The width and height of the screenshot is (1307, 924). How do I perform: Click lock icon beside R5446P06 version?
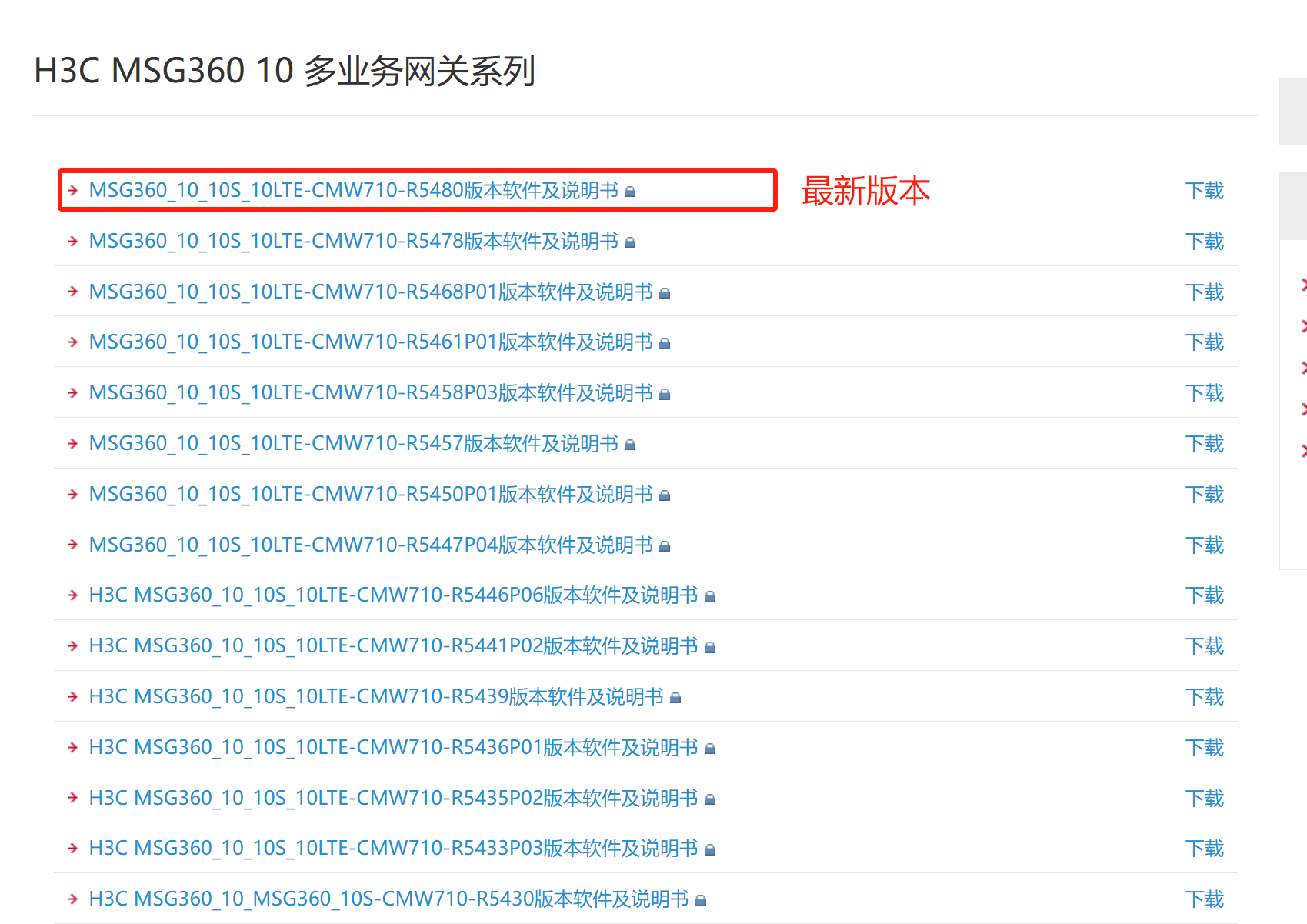point(710,597)
